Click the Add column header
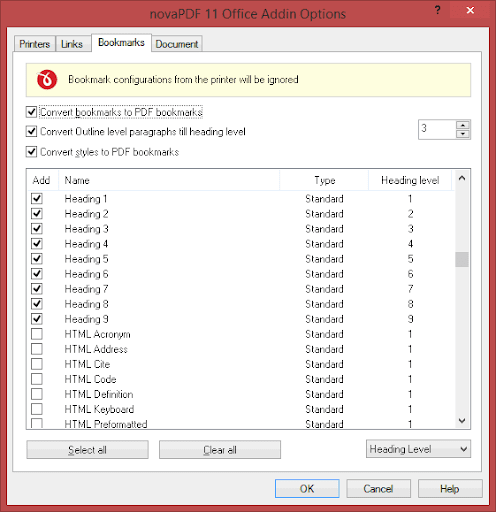Screen dimensions: 496x512 [x=42, y=180]
